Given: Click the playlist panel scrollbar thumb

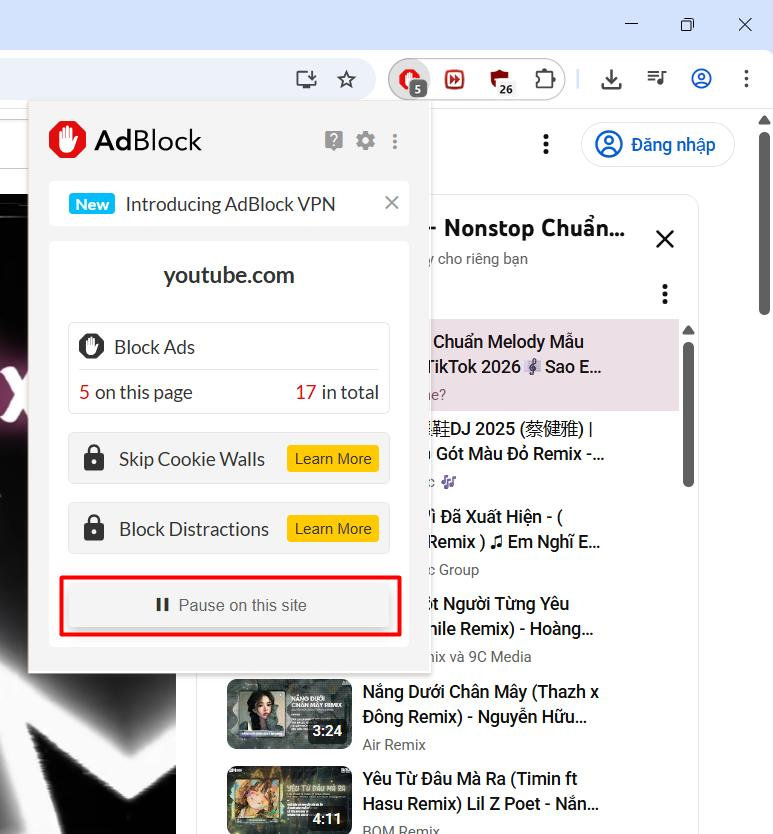Looking at the screenshot, I should [x=688, y=414].
